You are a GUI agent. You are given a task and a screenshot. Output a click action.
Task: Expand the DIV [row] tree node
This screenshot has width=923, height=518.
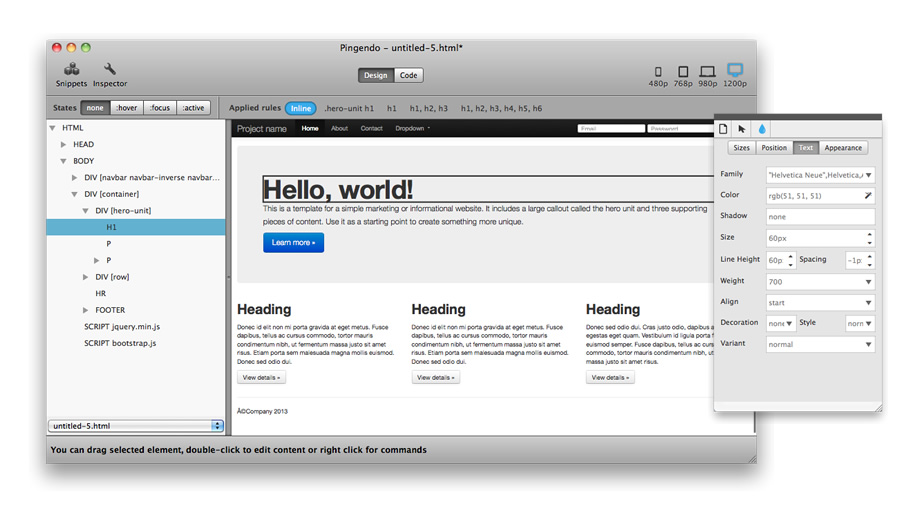coord(87,277)
